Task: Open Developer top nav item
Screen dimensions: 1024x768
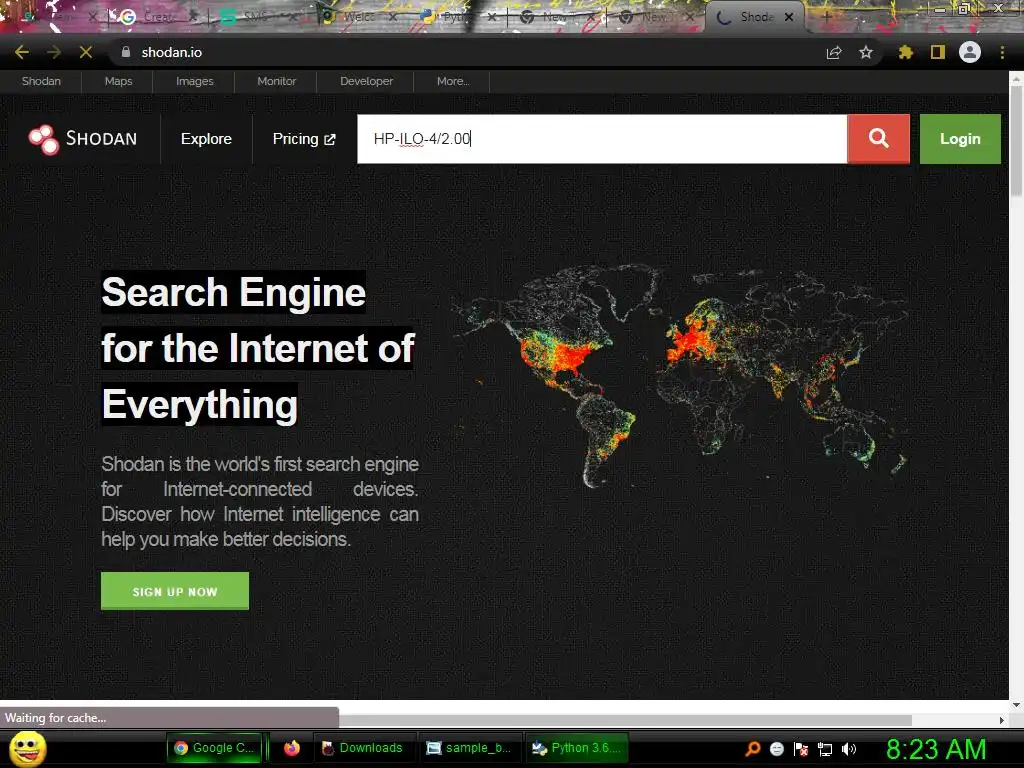Action: (x=366, y=81)
